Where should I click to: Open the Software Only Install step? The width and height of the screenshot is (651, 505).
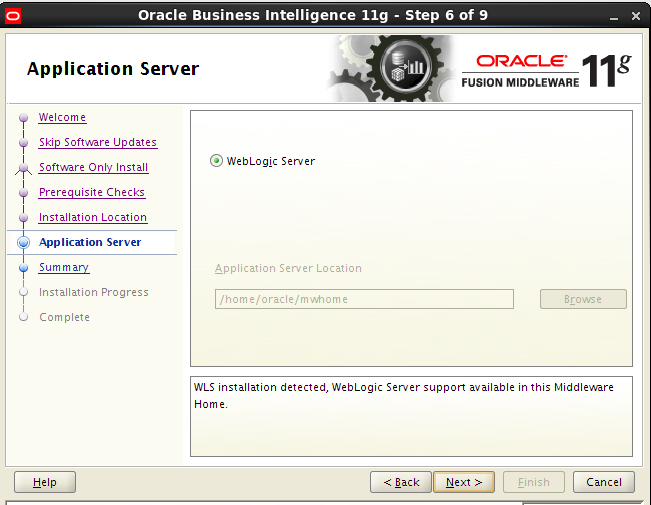[93, 167]
